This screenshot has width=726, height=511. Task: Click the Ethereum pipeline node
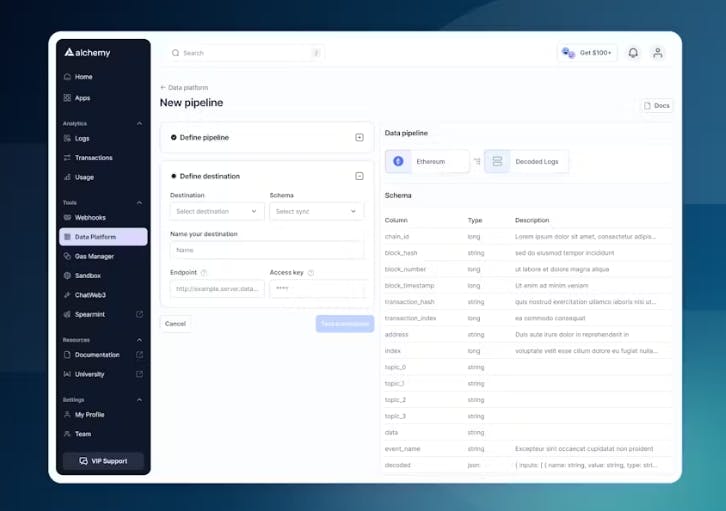pyautogui.click(x=427, y=161)
